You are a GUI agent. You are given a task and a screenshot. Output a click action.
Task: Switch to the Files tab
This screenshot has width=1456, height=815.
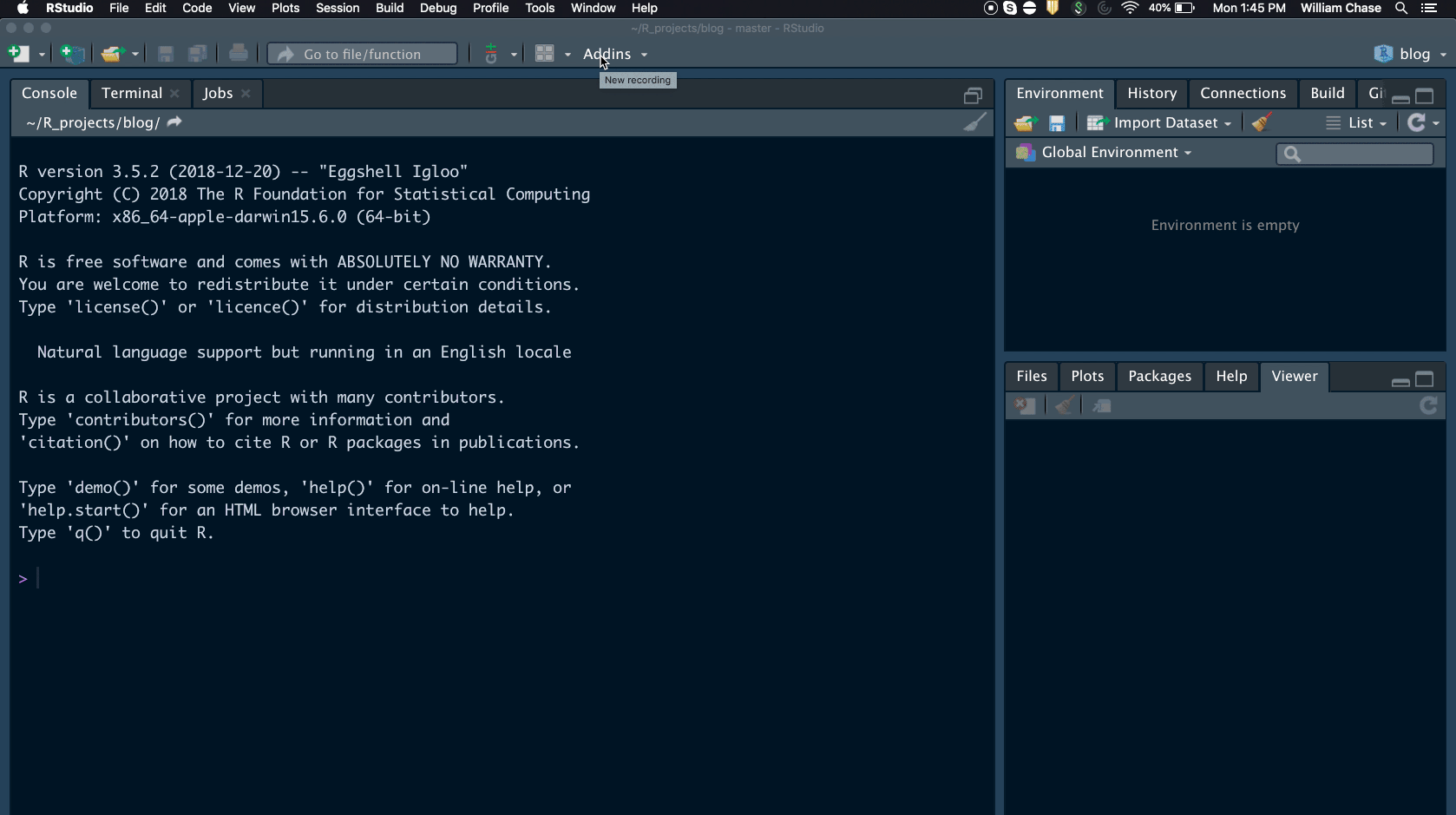1031,376
